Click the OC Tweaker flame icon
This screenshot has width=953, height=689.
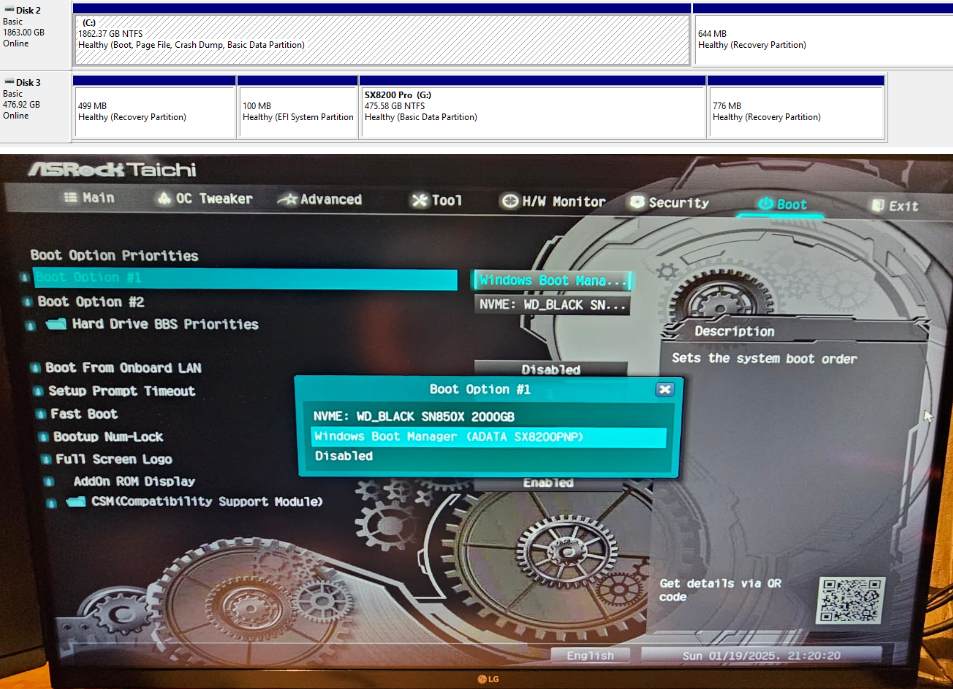point(164,198)
